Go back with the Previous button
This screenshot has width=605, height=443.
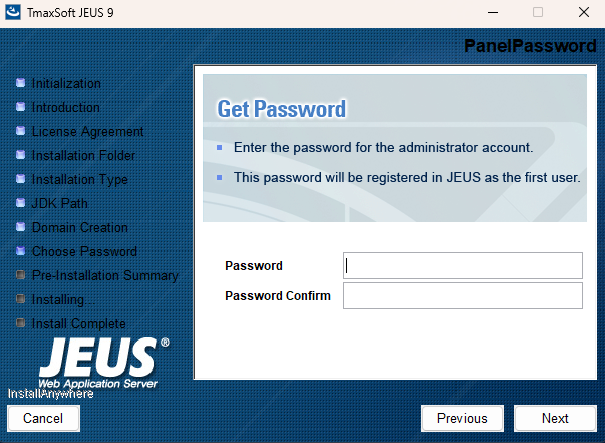462,418
